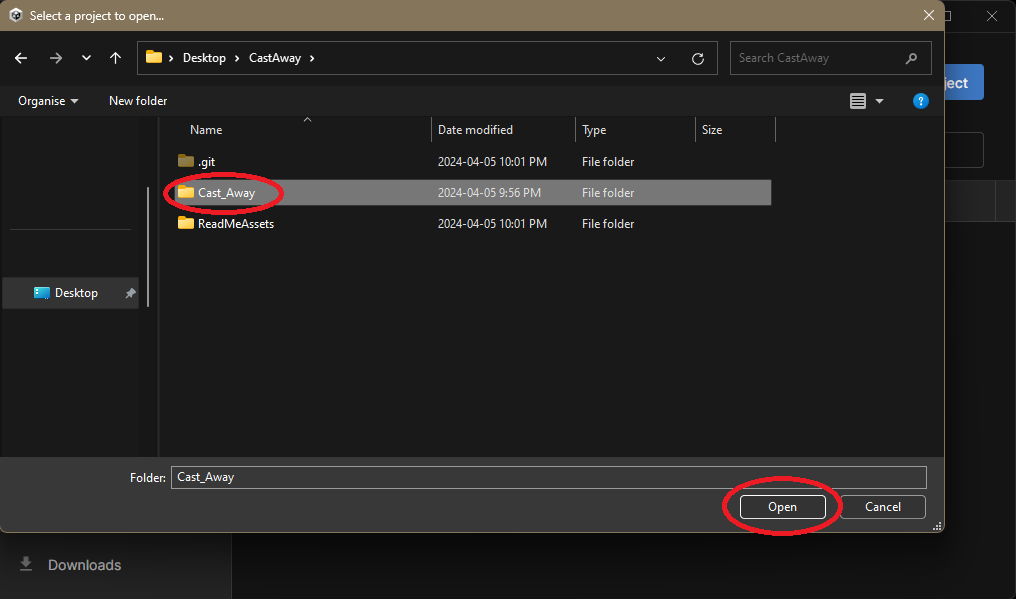Open the recent locations dropdown arrow

tap(86, 58)
